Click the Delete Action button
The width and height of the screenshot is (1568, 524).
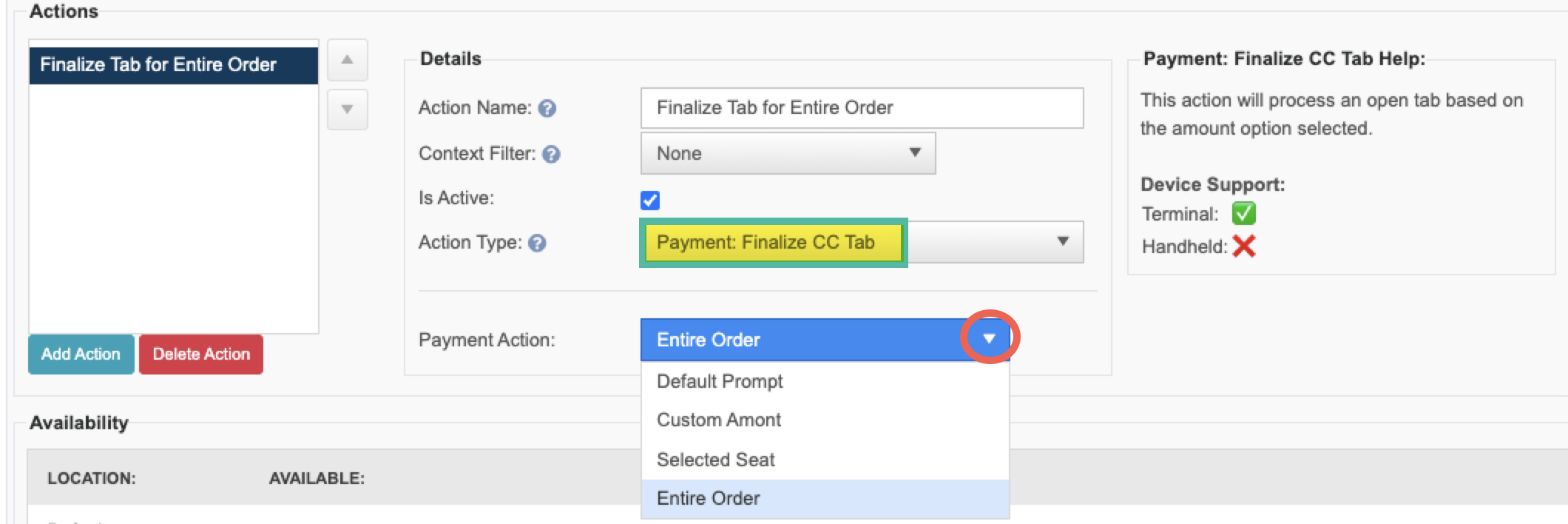201,354
